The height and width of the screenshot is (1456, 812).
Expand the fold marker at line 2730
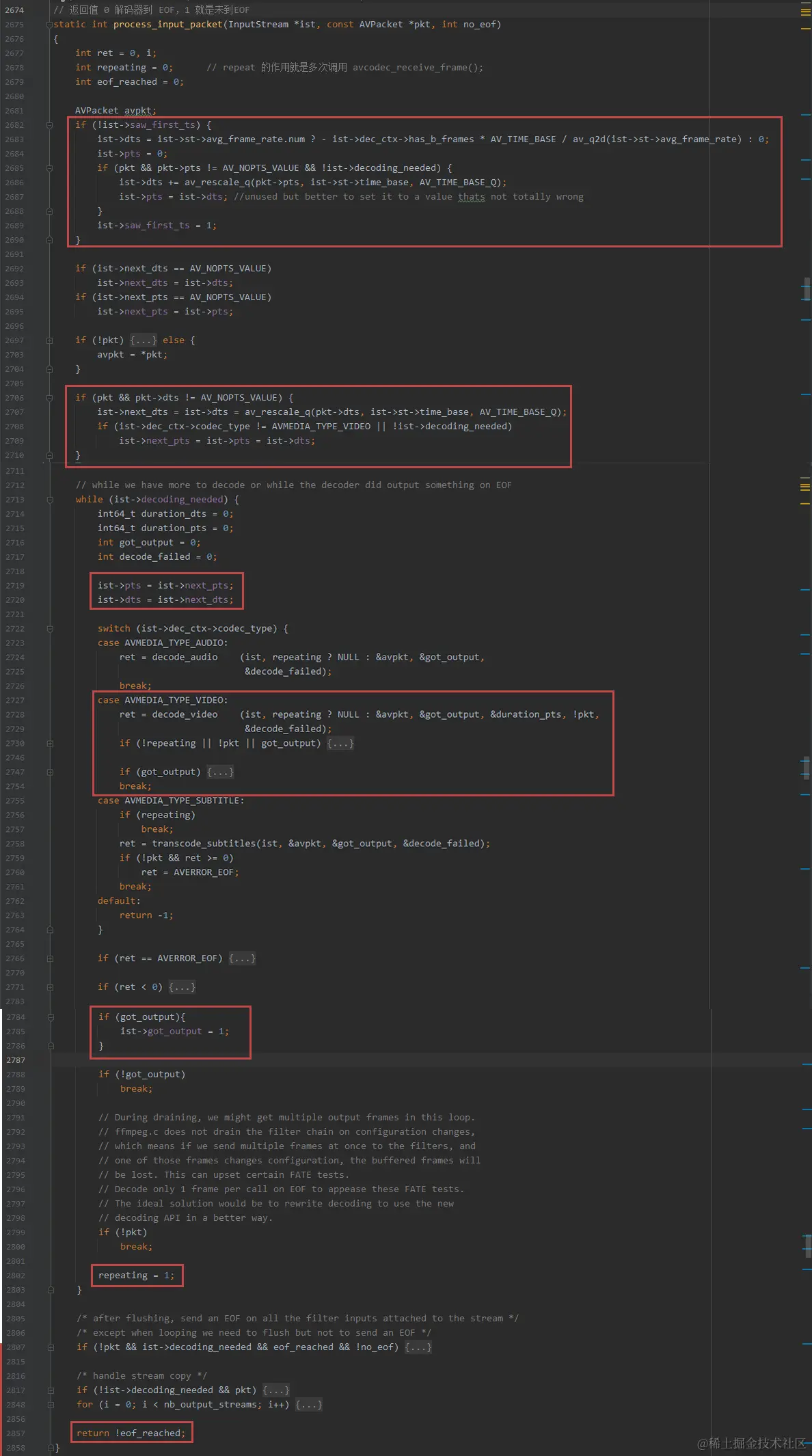coord(49,744)
